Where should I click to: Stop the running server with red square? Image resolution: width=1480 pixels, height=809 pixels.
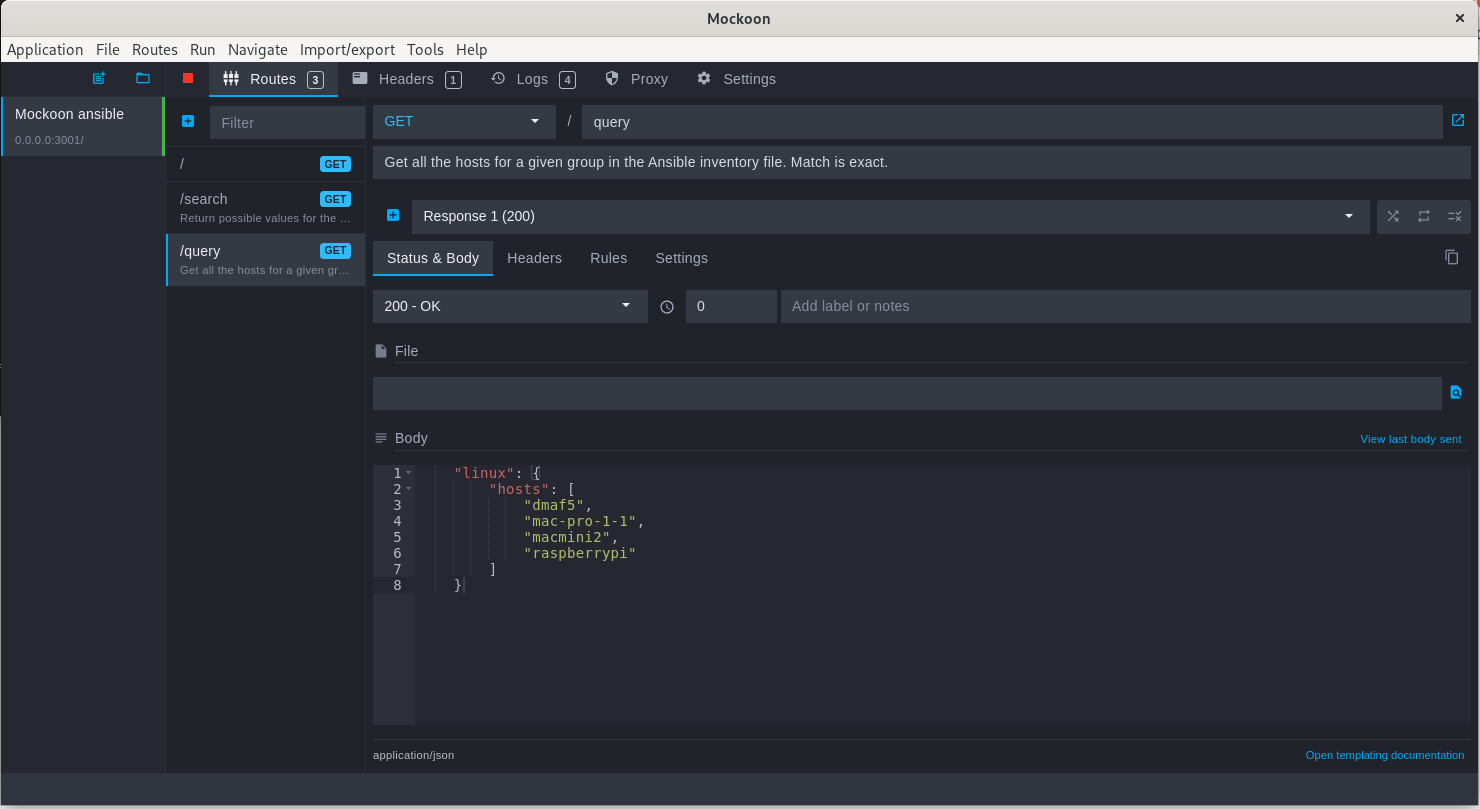pyautogui.click(x=188, y=78)
